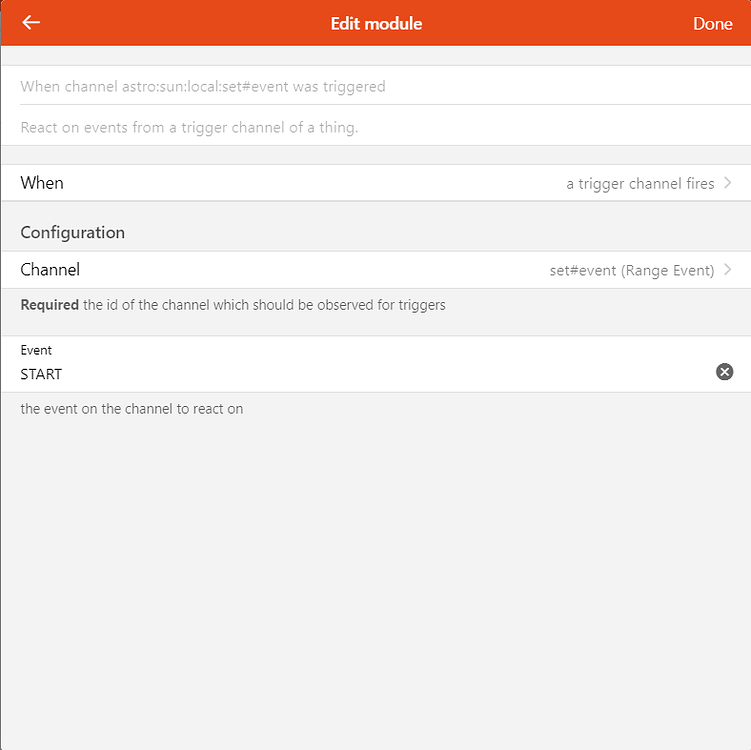Image resolution: width=751 pixels, height=750 pixels.
Task: Click the small Event field label
Action: click(x=36, y=351)
